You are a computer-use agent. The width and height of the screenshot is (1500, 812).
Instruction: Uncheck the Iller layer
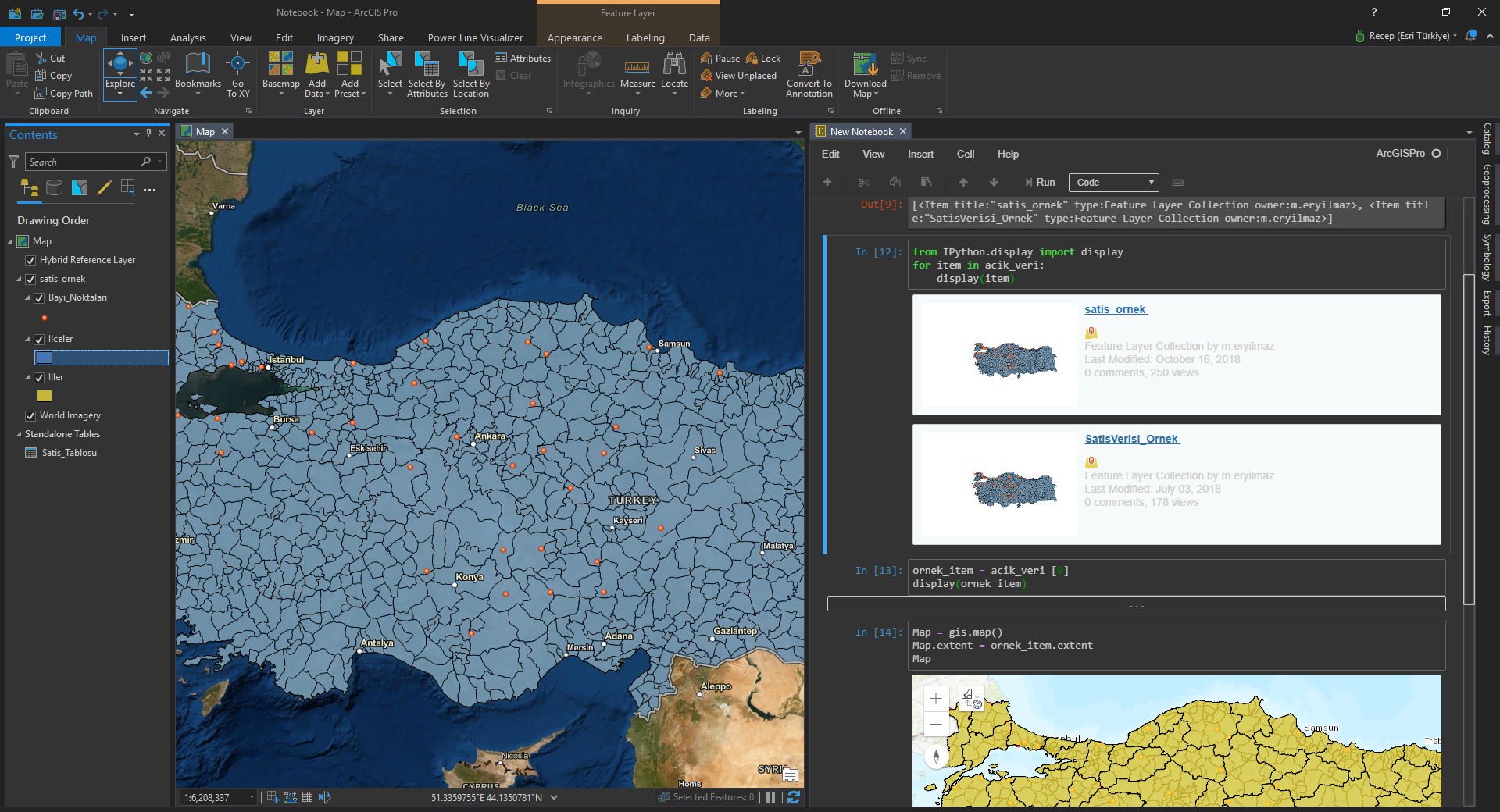coord(39,377)
